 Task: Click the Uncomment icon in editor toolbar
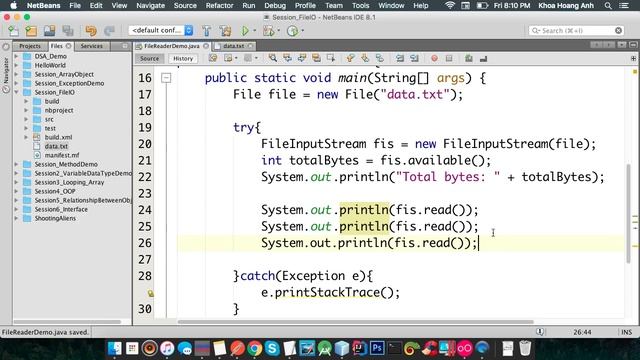coord(483,58)
